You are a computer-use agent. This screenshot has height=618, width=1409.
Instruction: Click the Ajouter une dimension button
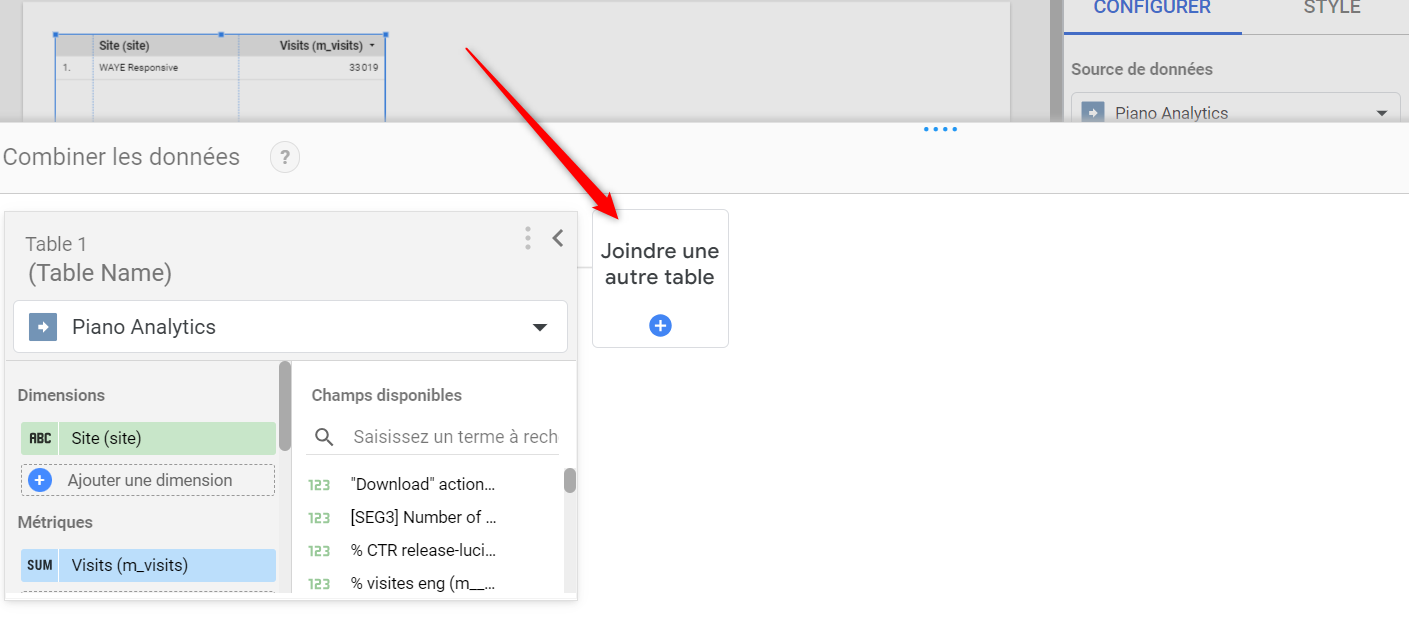pyautogui.click(x=148, y=480)
